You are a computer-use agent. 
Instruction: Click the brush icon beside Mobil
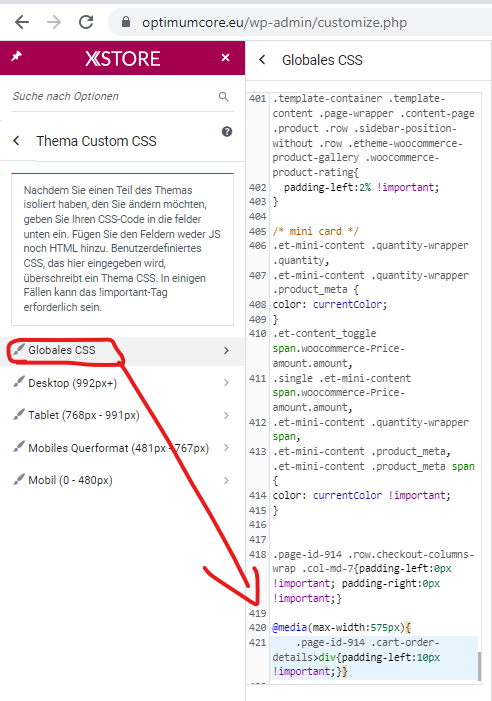[19, 479]
